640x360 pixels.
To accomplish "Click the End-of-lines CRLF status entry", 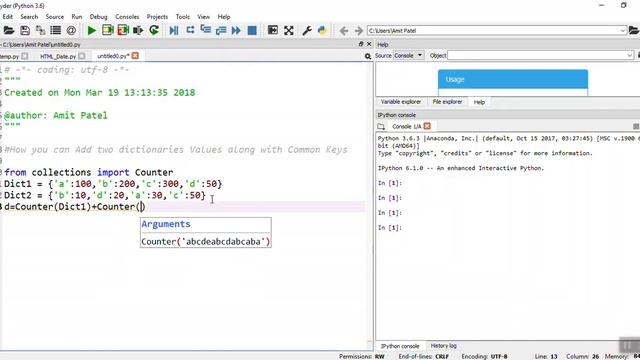I will (424, 356).
